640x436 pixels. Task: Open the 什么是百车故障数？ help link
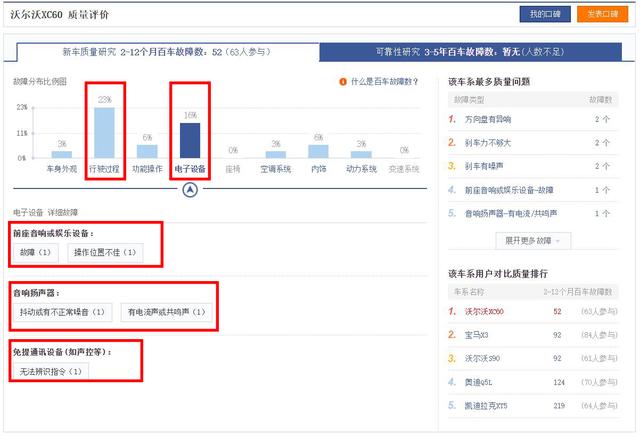click(385, 82)
